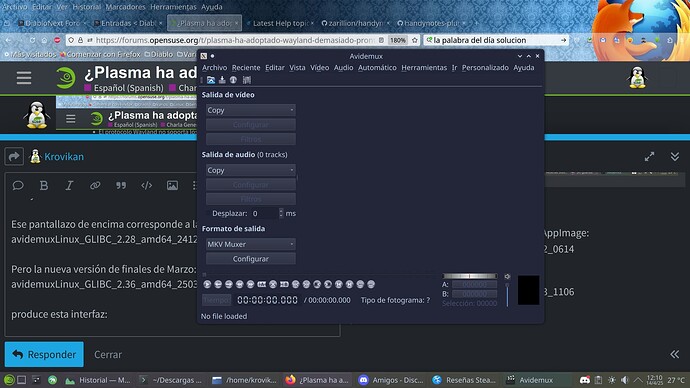Expand the forum composer to full screen

(x=649, y=157)
